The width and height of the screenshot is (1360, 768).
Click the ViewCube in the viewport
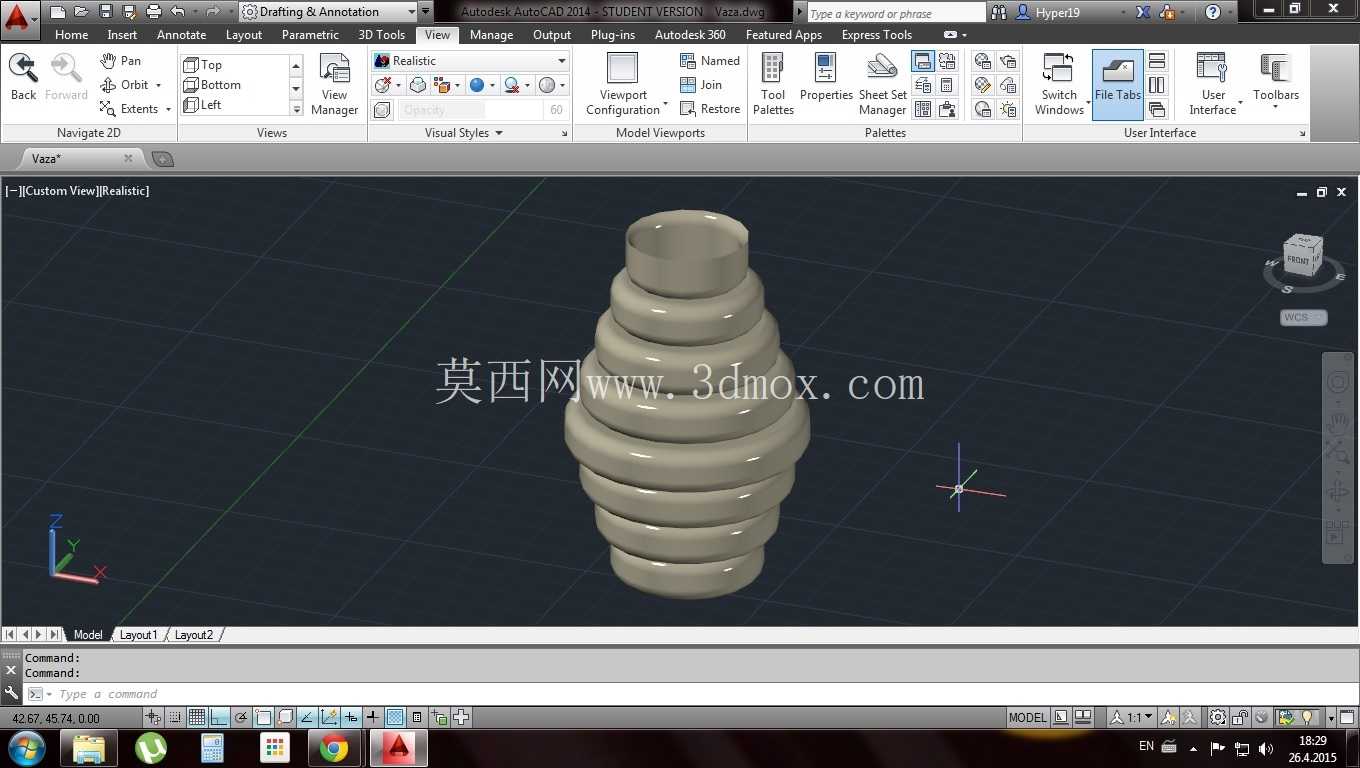(x=1302, y=255)
